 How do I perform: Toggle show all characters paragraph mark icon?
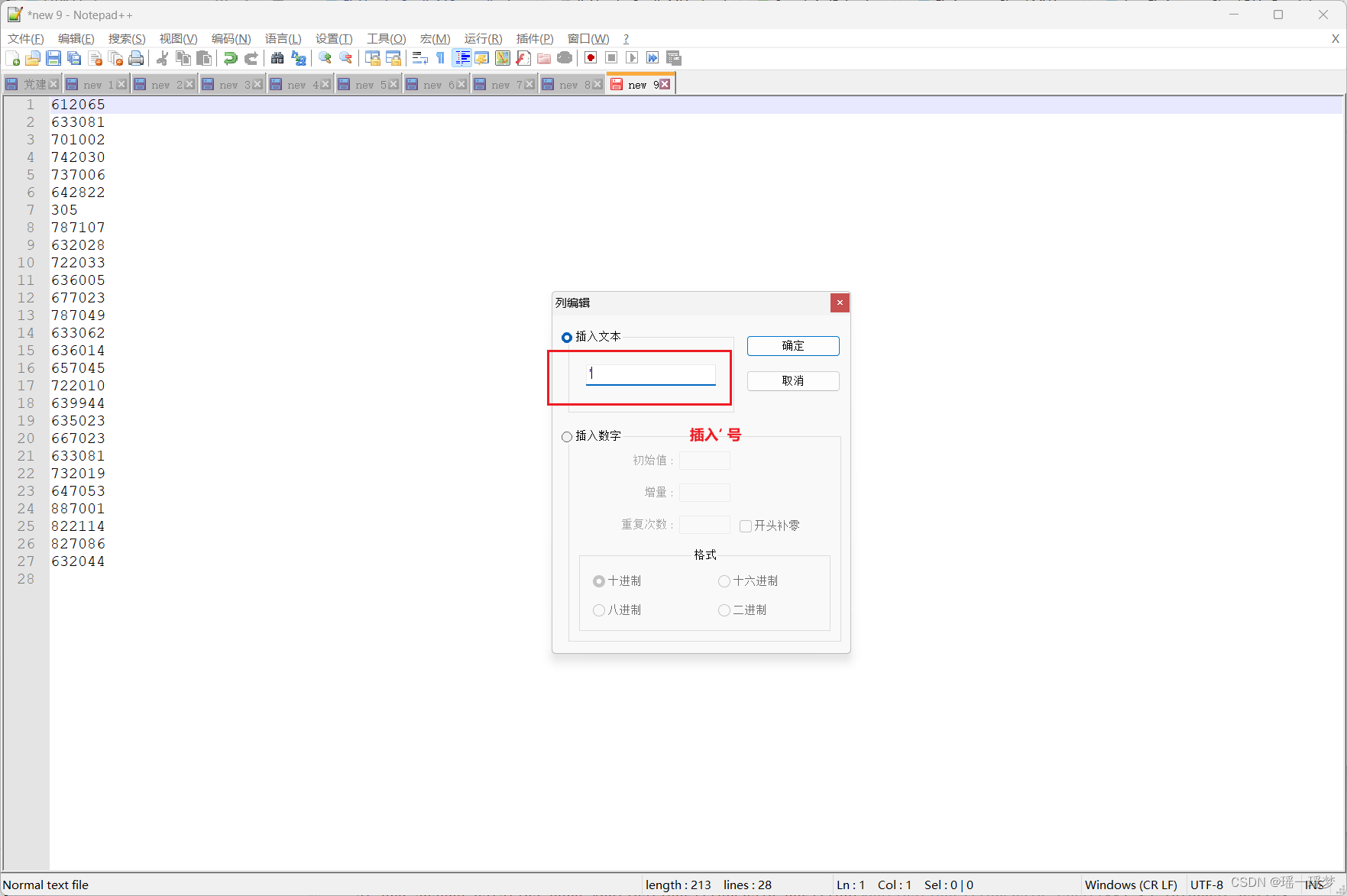[x=440, y=57]
